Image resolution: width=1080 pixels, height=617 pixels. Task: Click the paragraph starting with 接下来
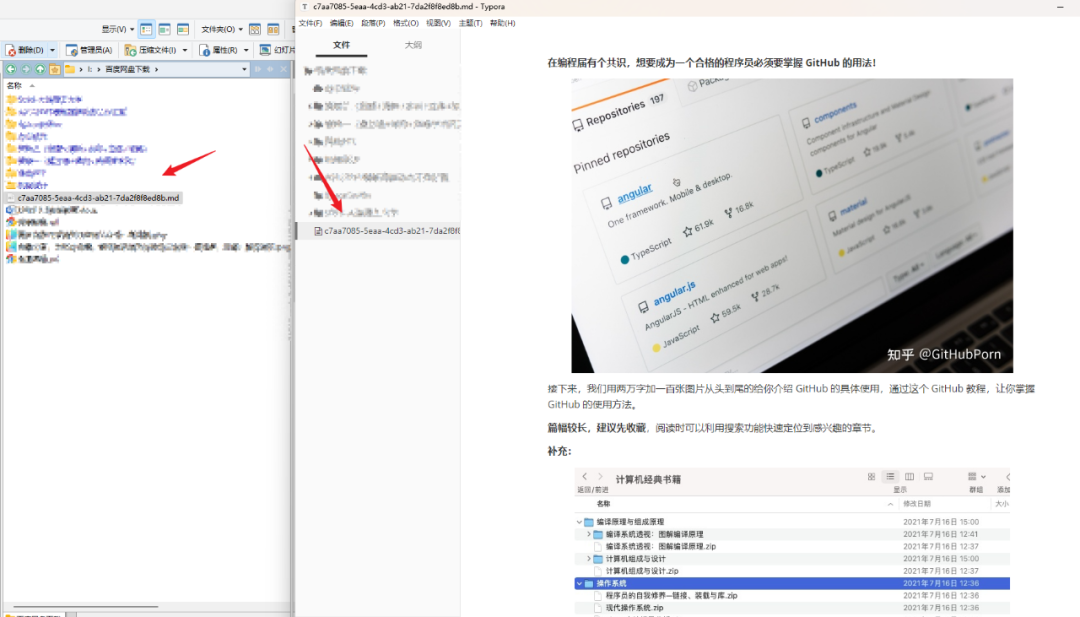(791, 397)
